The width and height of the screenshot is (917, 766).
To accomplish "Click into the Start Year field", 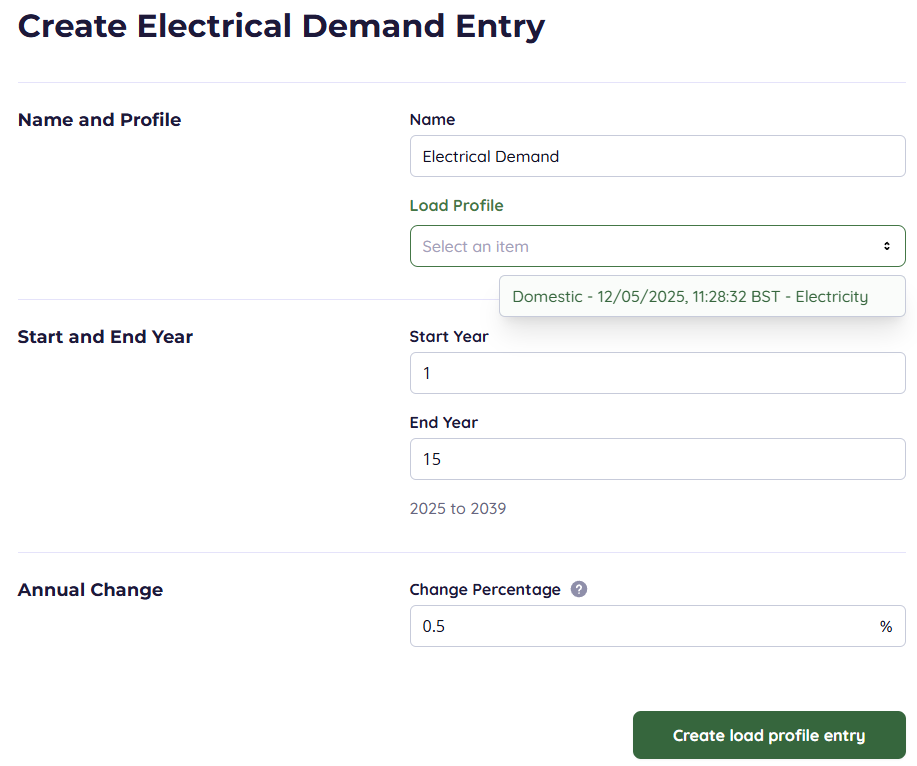I will tap(657, 373).
